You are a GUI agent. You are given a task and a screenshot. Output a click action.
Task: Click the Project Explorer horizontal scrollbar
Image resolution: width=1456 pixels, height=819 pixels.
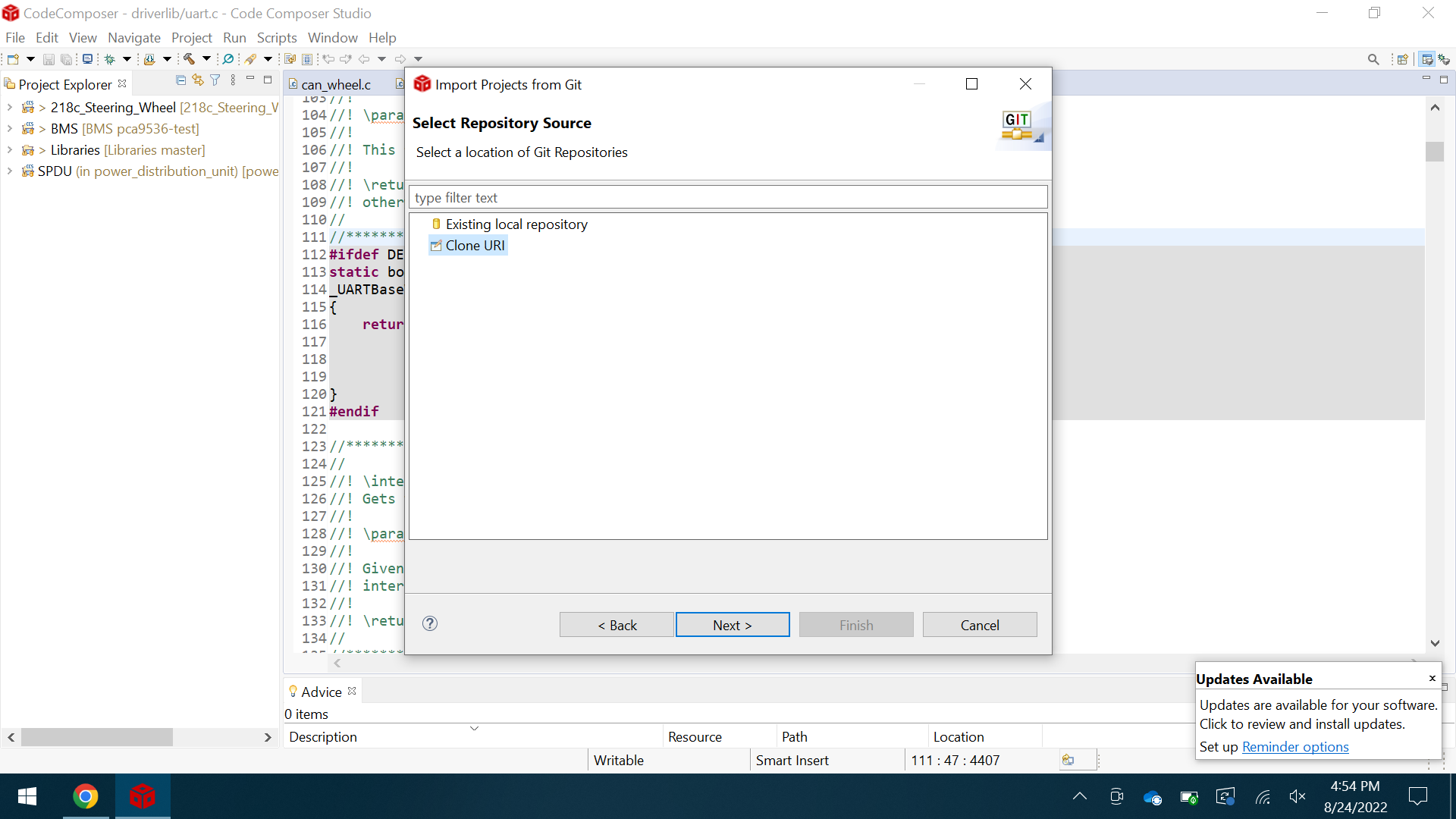click(97, 737)
